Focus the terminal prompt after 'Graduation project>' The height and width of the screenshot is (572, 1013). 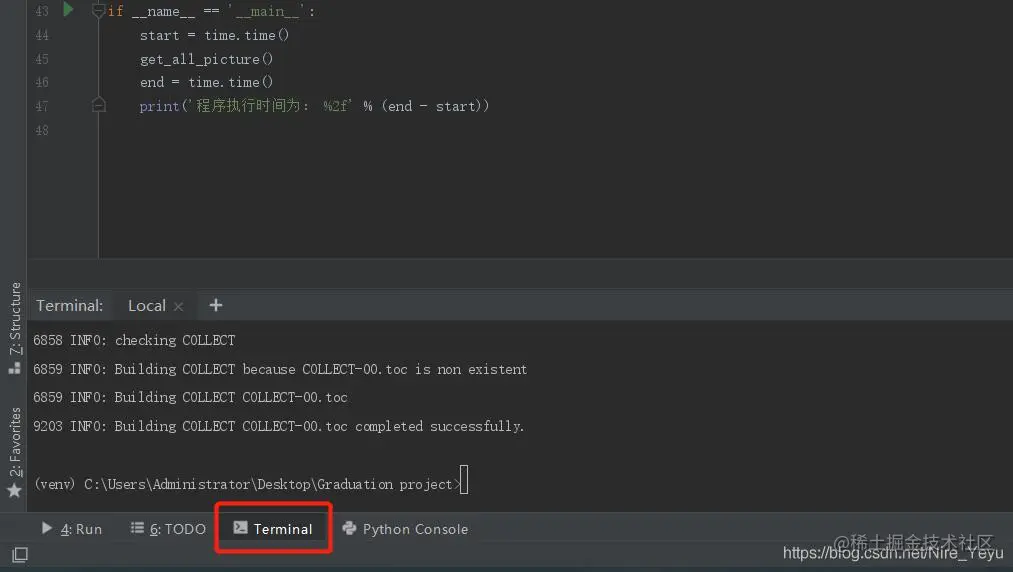463,480
